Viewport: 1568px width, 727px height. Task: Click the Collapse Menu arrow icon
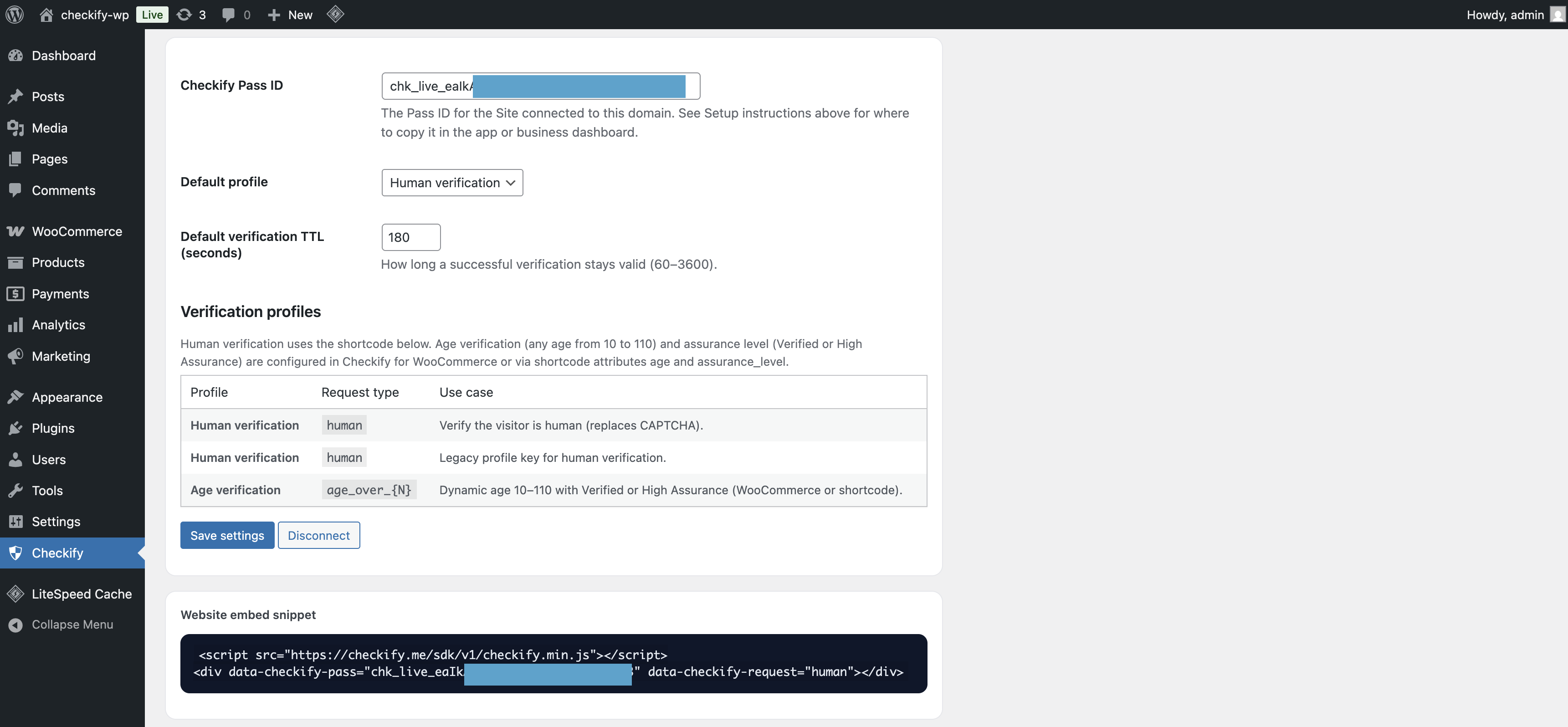pos(16,625)
